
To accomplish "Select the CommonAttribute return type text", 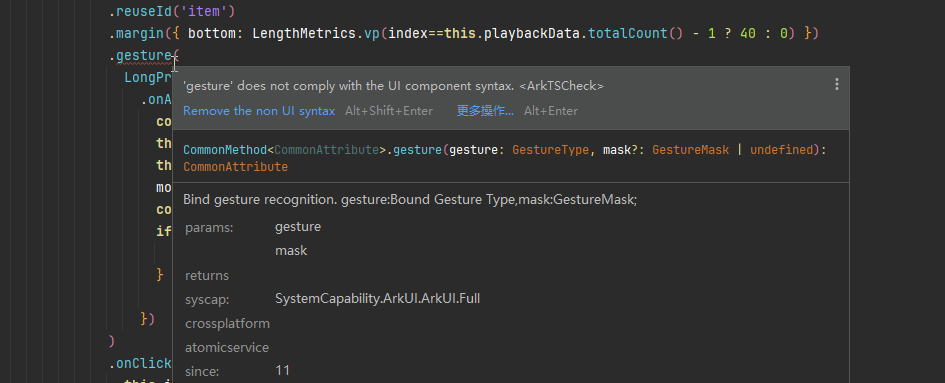I will (236, 166).
